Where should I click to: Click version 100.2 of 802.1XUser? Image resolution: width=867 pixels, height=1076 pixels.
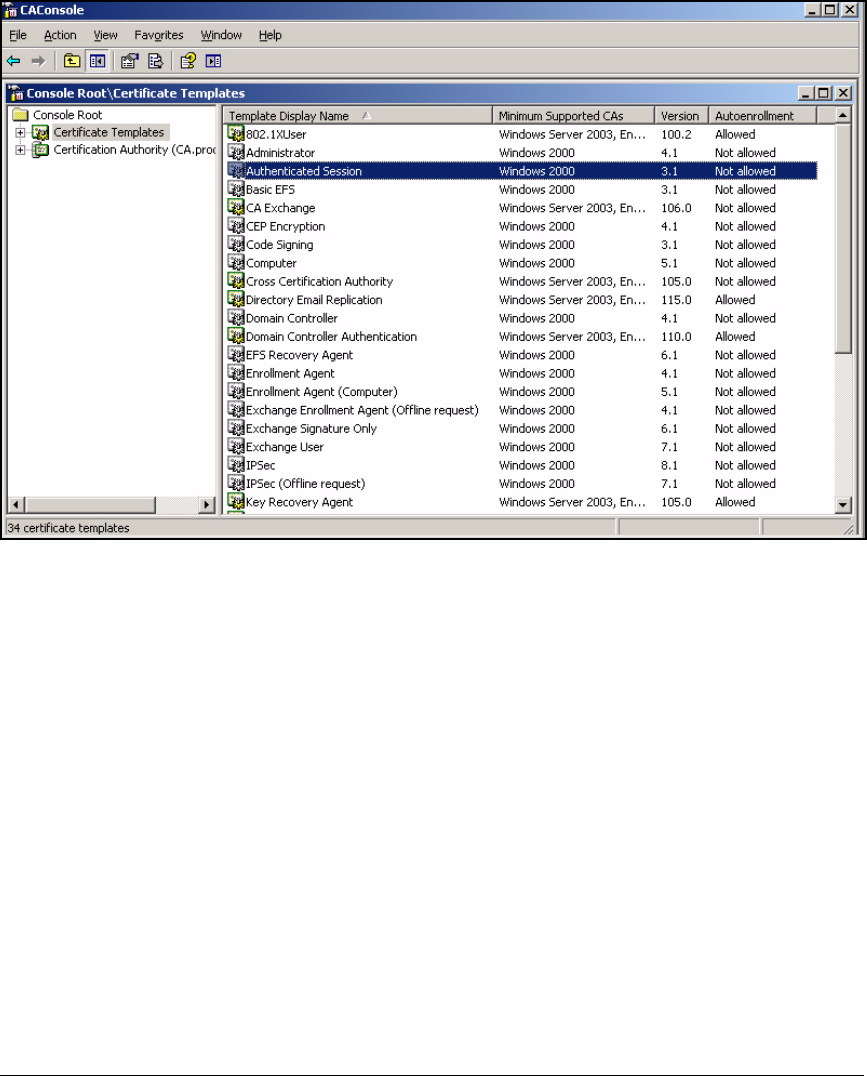point(676,134)
